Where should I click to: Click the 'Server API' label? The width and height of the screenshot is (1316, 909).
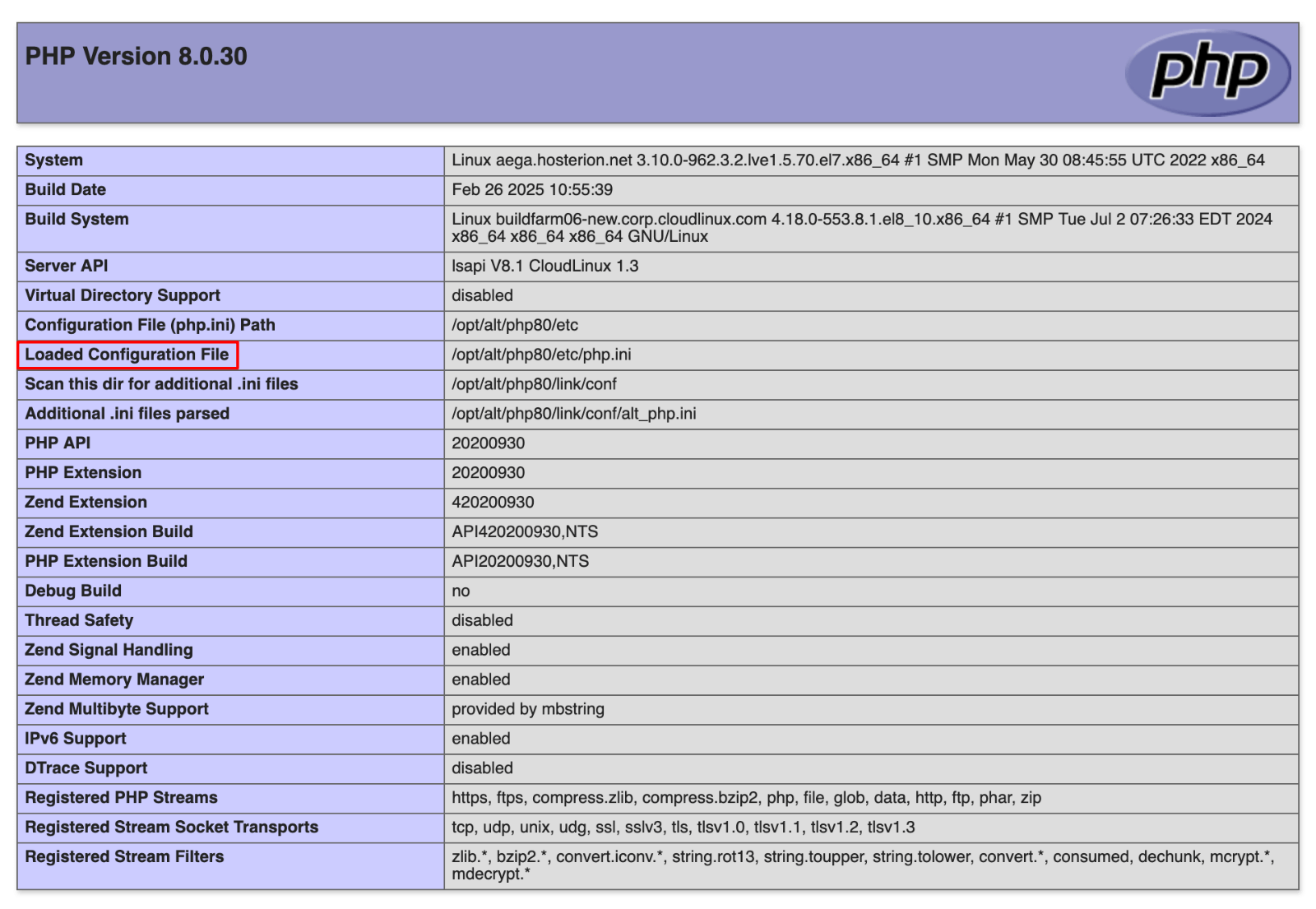[67, 267]
